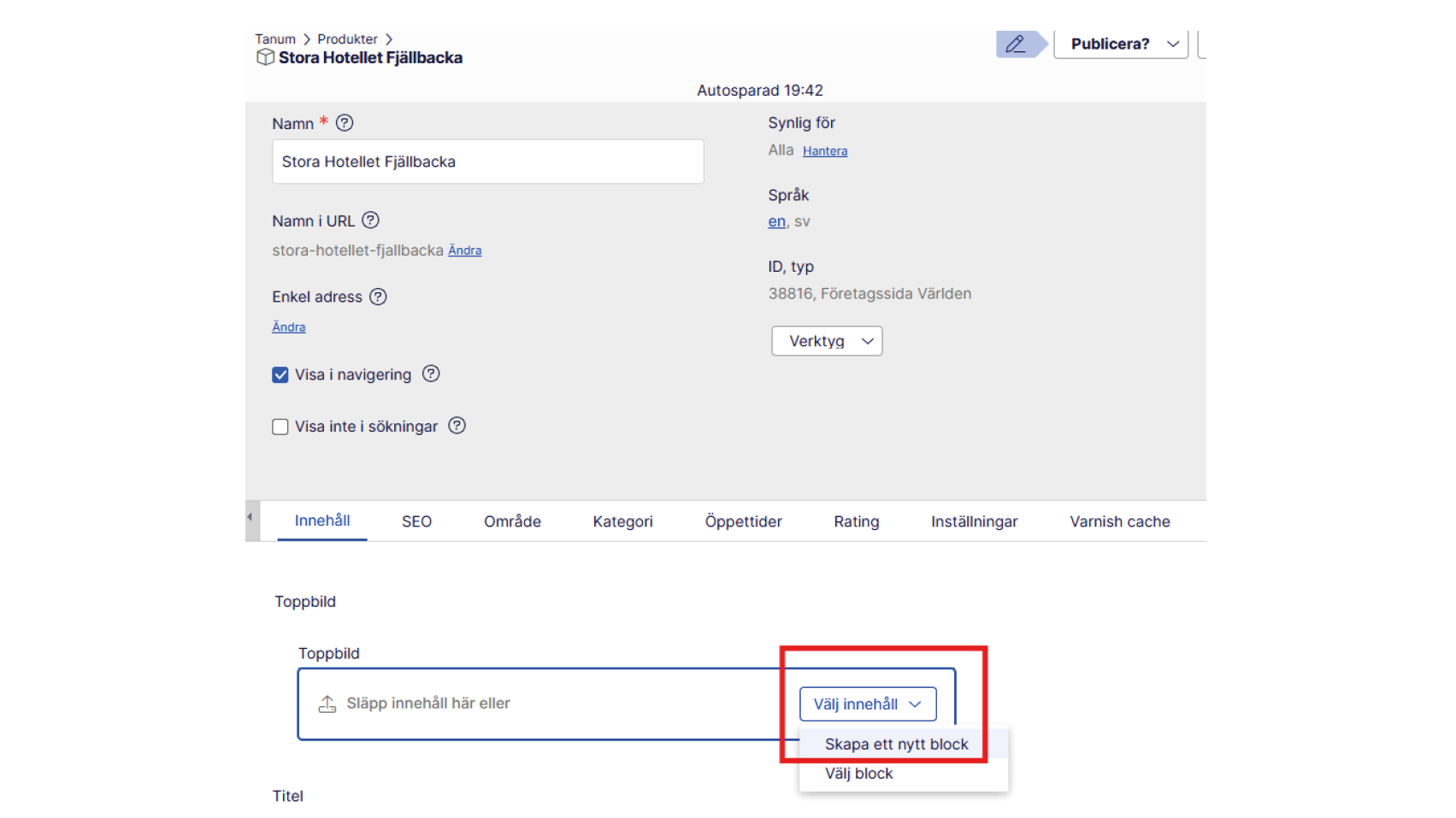
Task: Choose Välj block from the menu
Action: [858, 774]
